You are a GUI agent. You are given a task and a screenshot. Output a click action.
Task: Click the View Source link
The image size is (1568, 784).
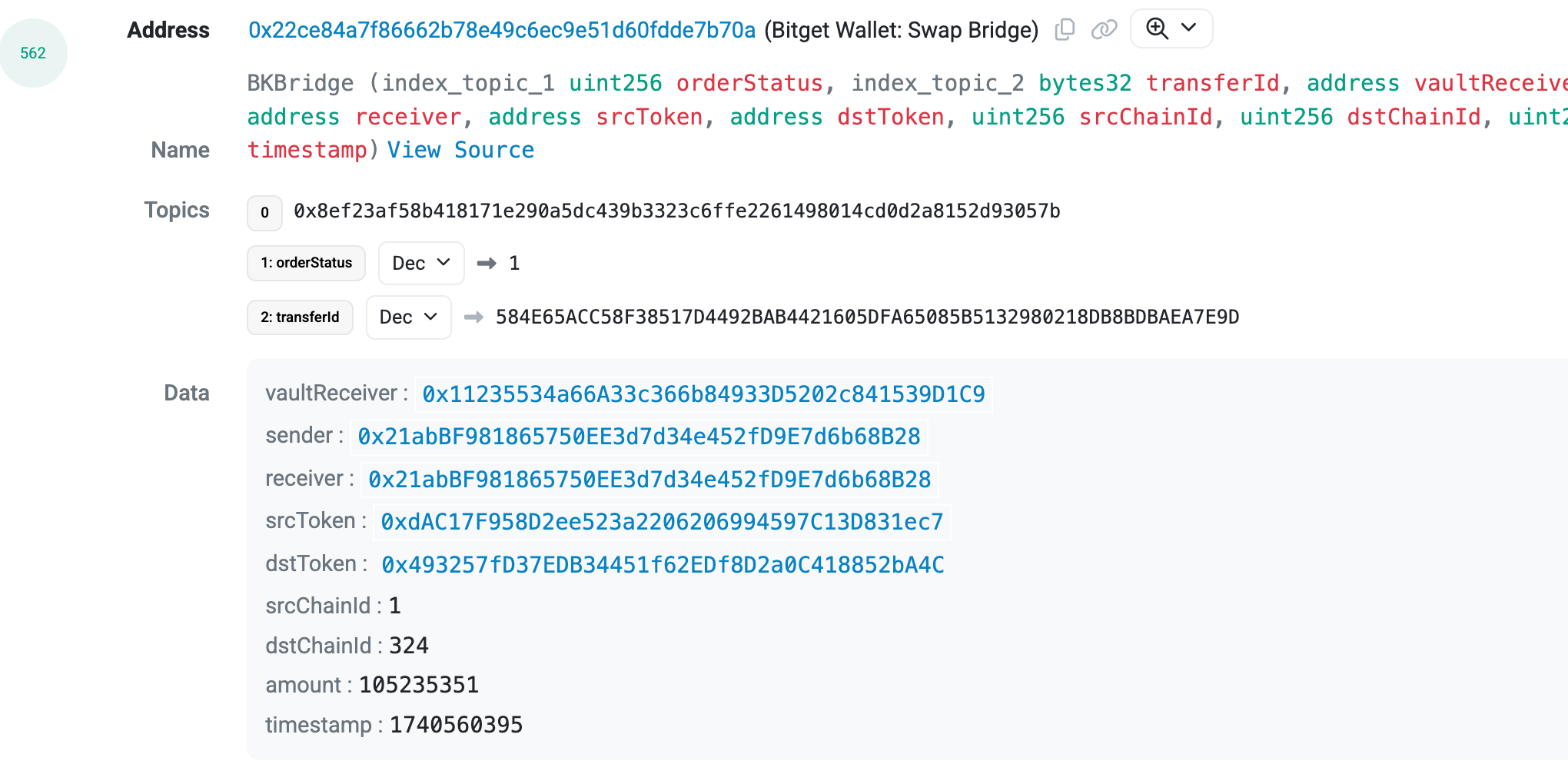(460, 150)
